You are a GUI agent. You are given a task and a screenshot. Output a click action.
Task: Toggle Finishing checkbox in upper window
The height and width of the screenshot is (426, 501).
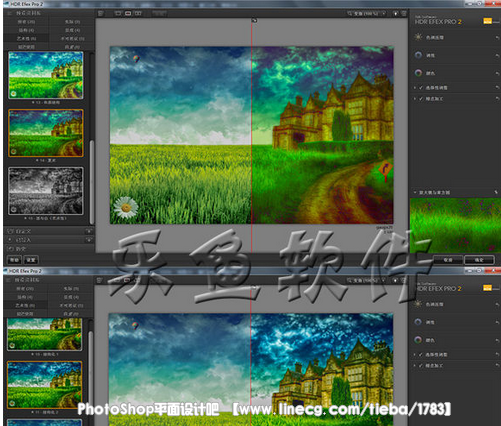coord(421,99)
